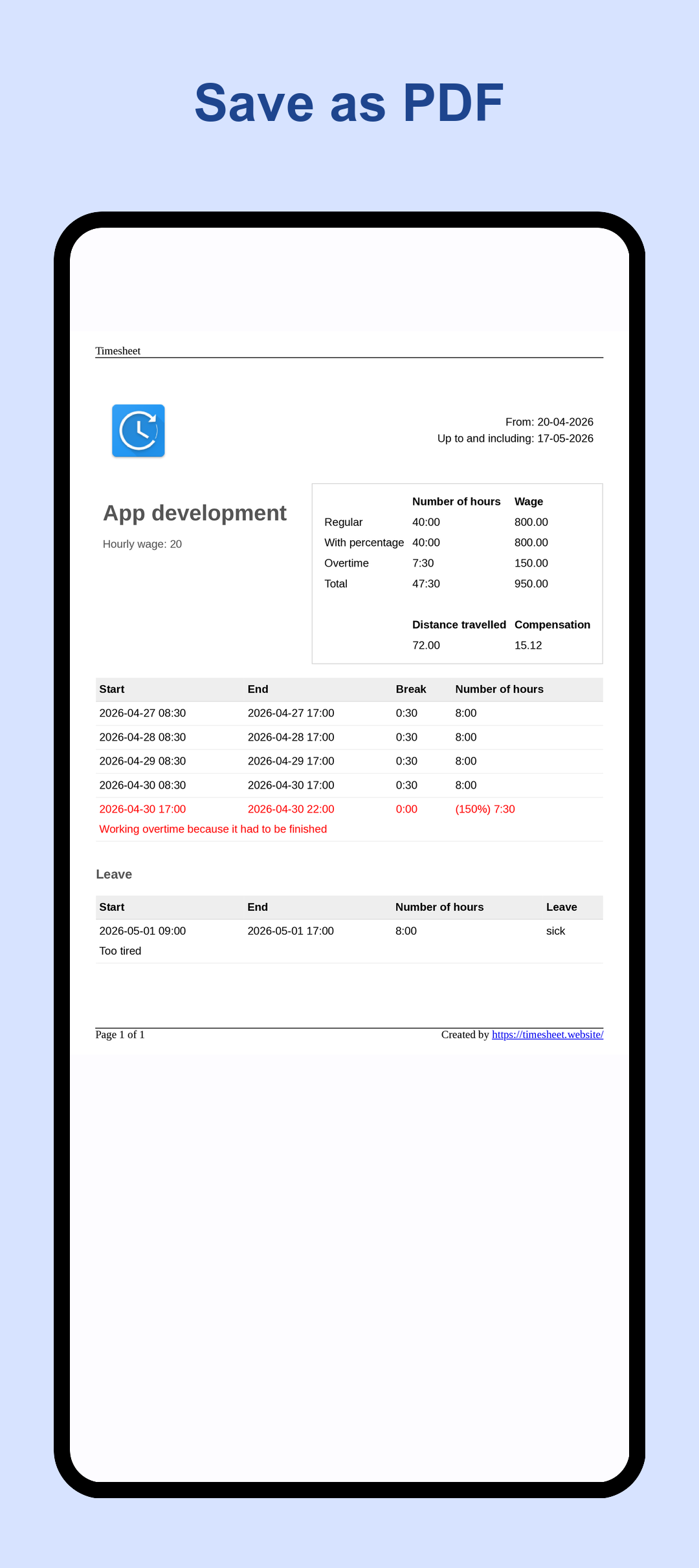The height and width of the screenshot is (1568, 699).
Task: Click the blue timesheet clock logo icon
Action: pos(139,431)
